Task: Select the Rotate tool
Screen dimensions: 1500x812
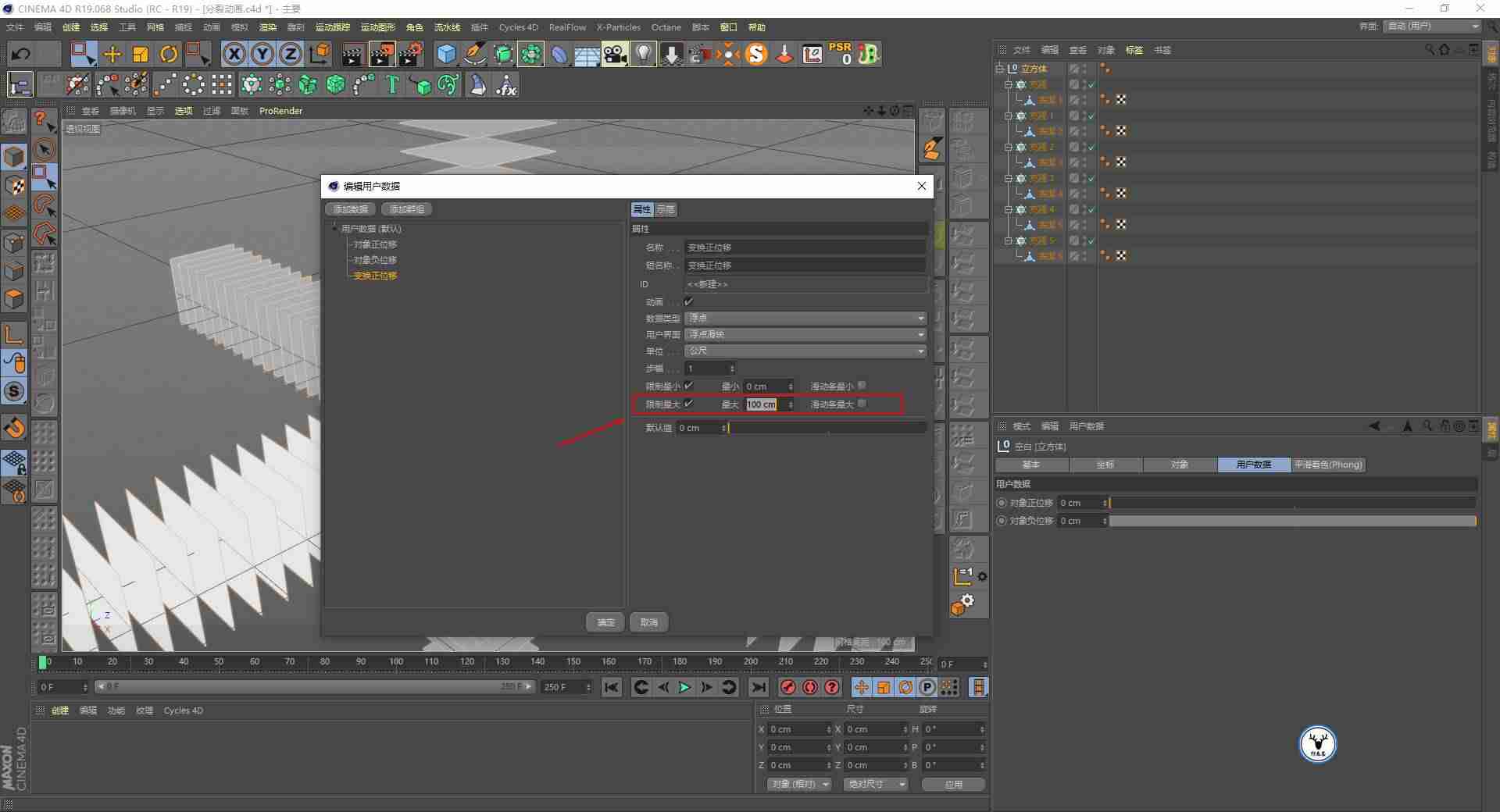Action: (x=169, y=54)
